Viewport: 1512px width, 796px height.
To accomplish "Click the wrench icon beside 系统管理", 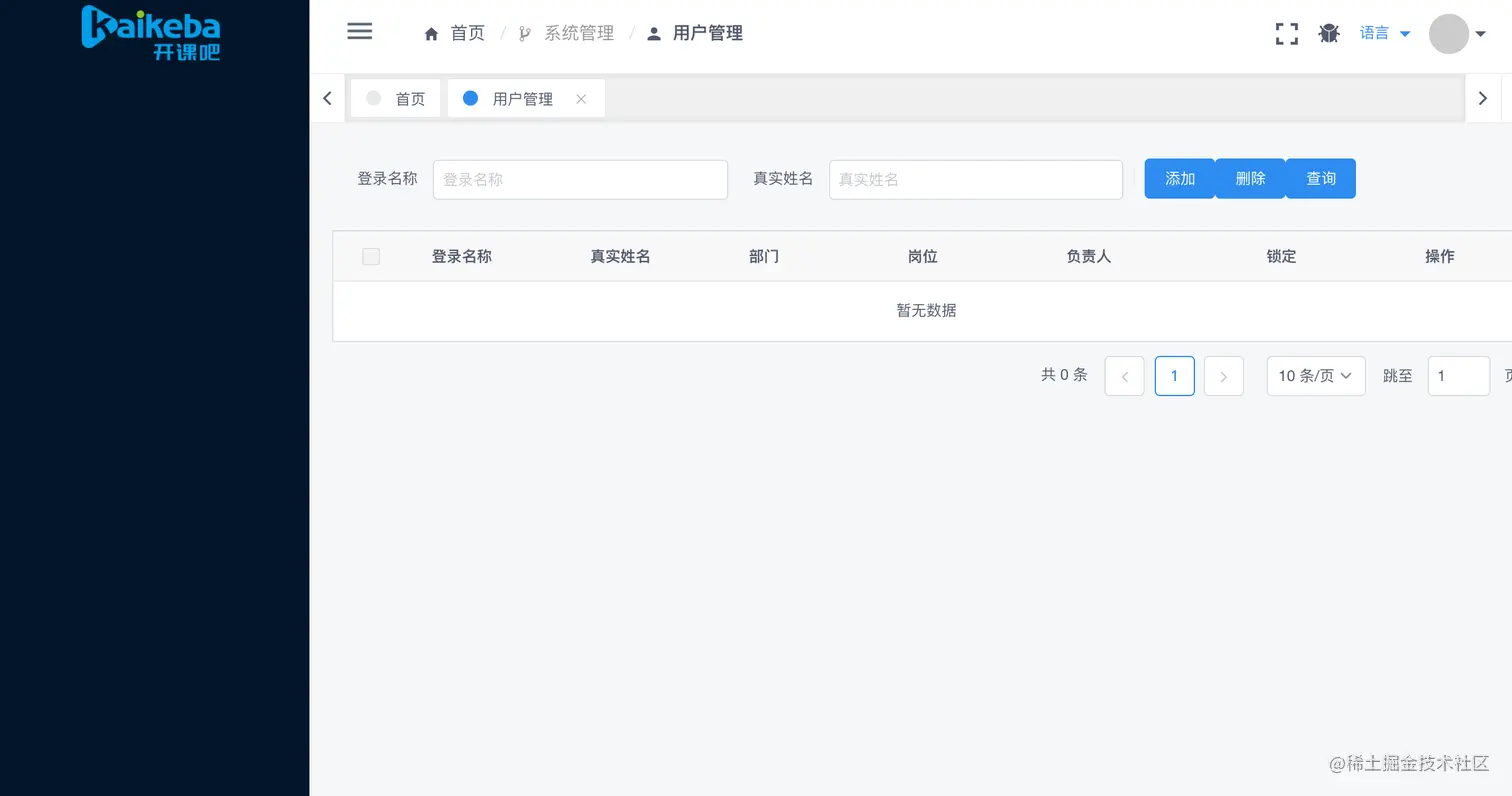I will coord(524,32).
